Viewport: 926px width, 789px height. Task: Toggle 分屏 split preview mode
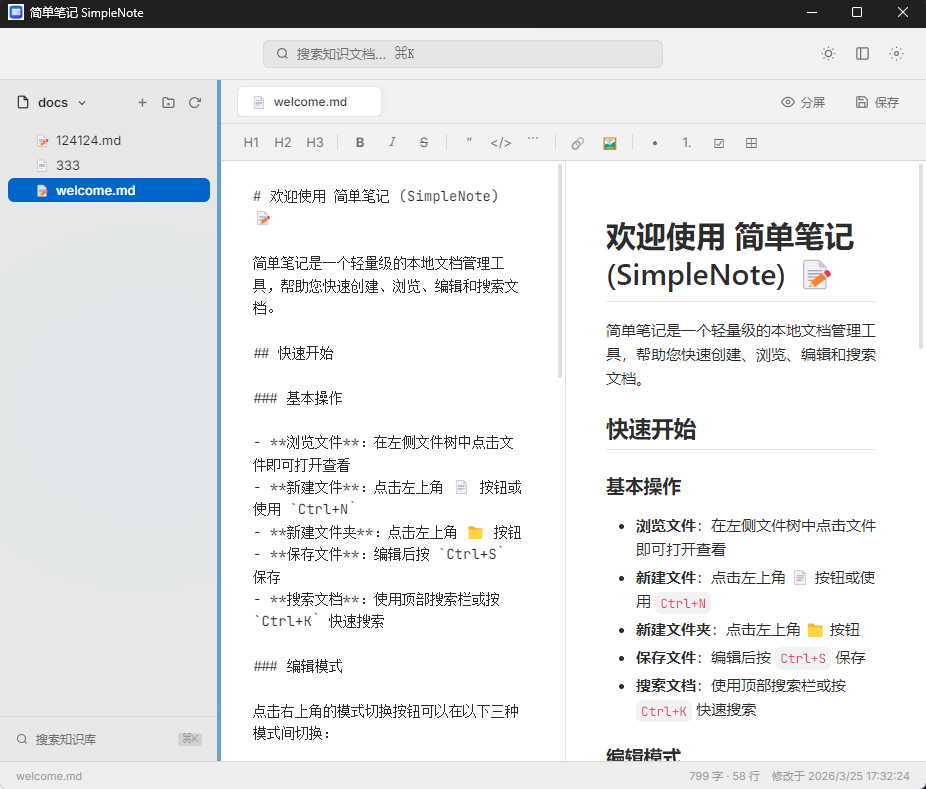click(x=803, y=102)
